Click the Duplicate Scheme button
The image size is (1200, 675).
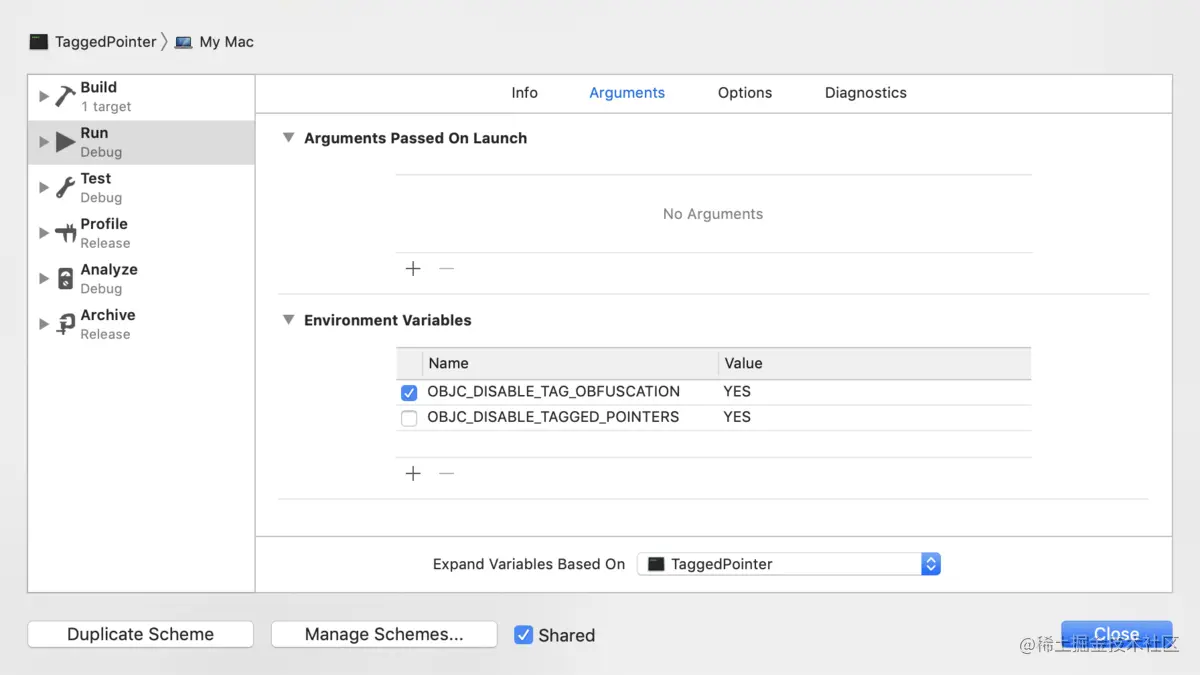coord(140,634)
